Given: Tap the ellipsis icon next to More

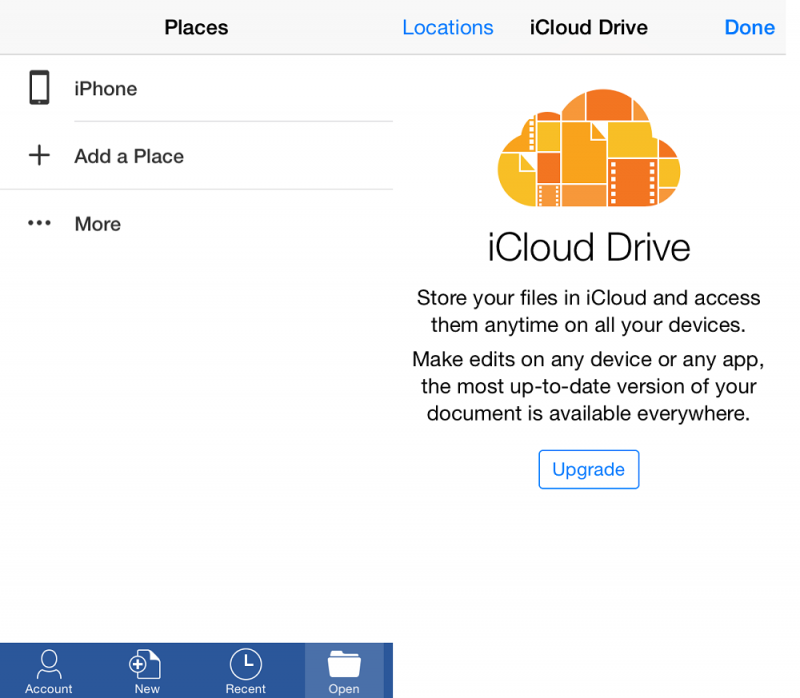Looking at the screenshot, I should [x=39, y=223].
